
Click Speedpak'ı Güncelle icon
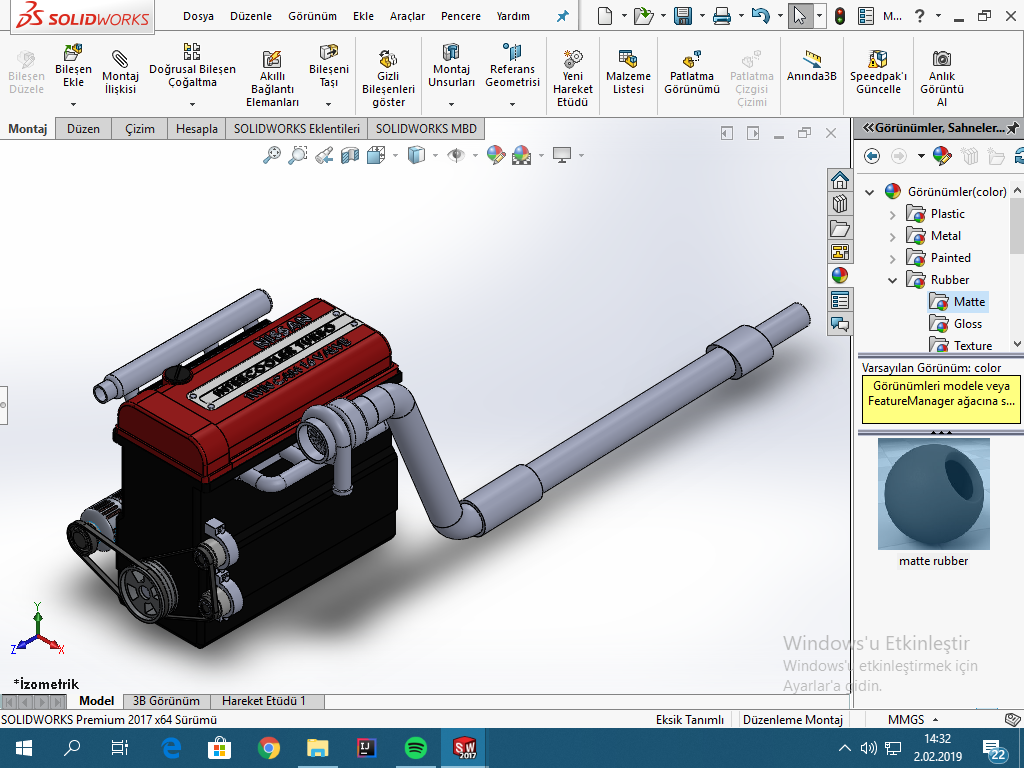878,59
